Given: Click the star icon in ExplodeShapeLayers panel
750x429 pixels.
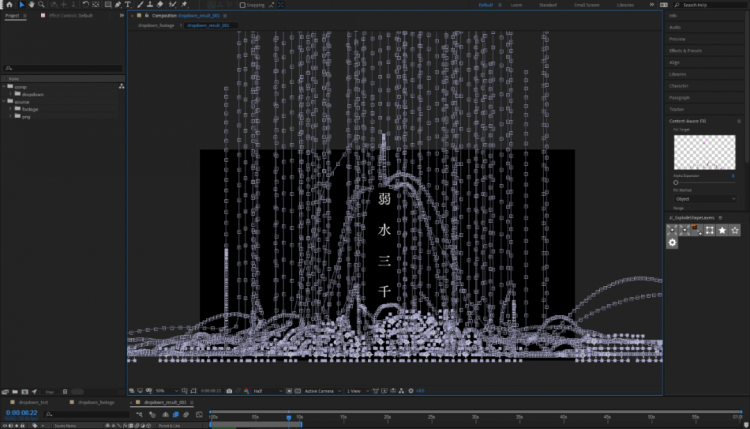Looking at the screenshot, I should point(722,231).
